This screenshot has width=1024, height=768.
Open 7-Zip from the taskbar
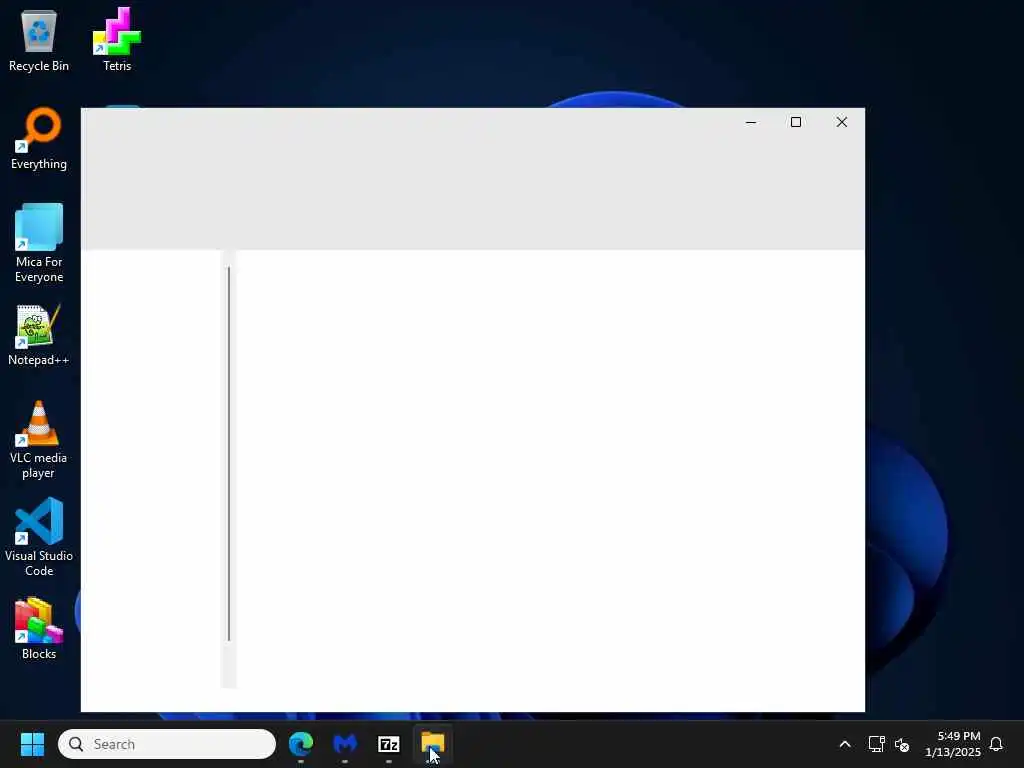click(x=389, y=744)
